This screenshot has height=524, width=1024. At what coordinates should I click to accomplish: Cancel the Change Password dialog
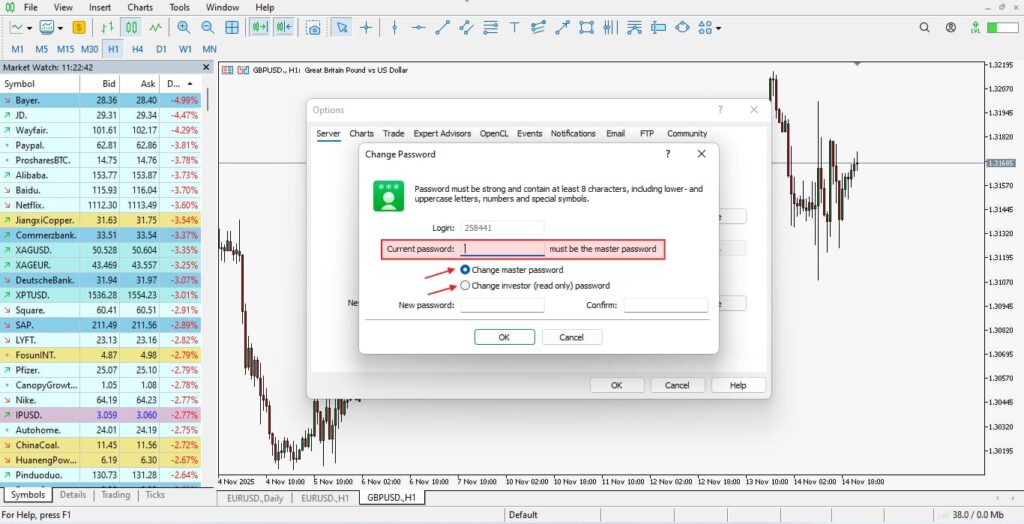[x=571, y=337]
